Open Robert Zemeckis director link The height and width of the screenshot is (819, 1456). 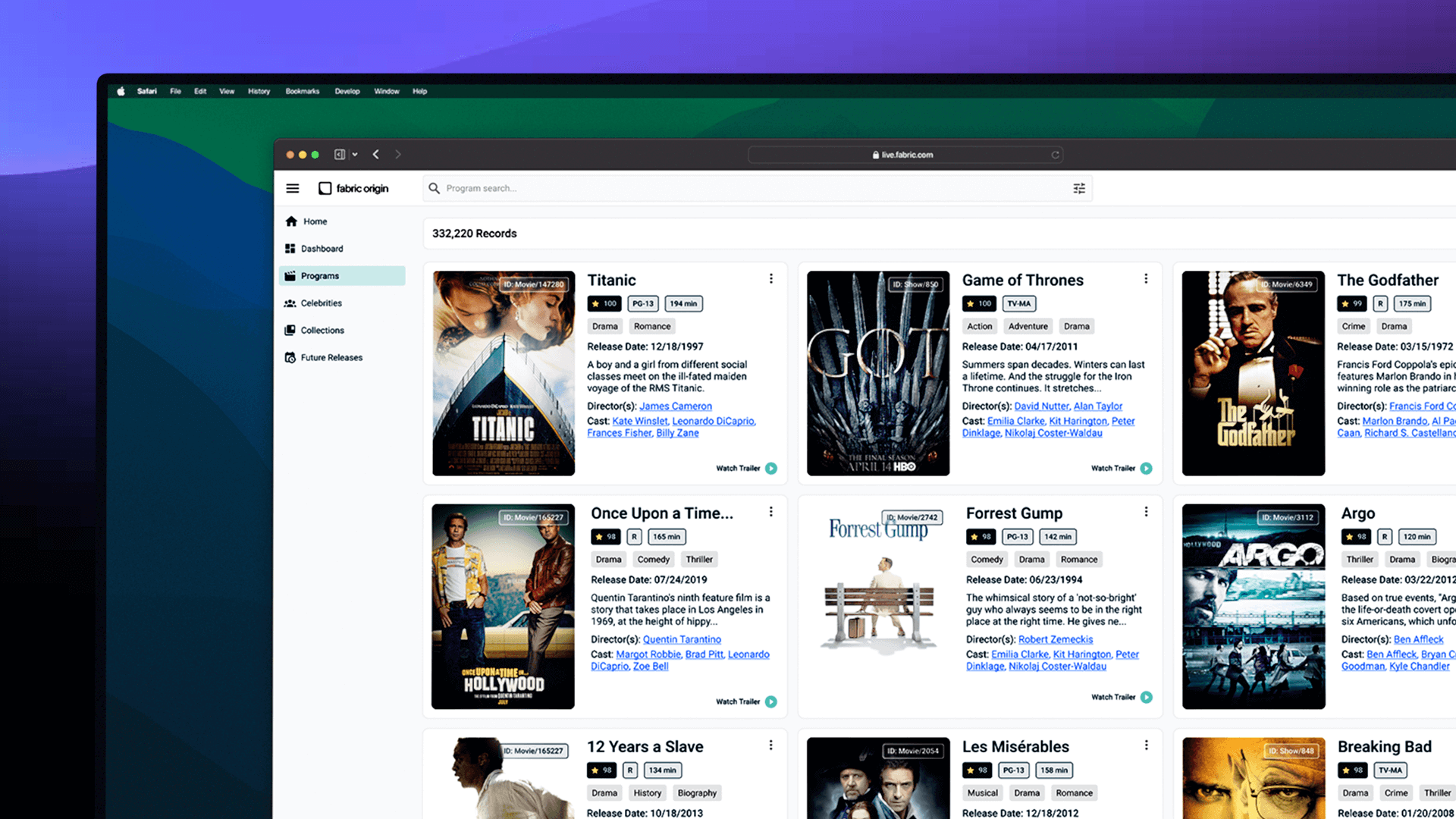[x=1056, y=640]
